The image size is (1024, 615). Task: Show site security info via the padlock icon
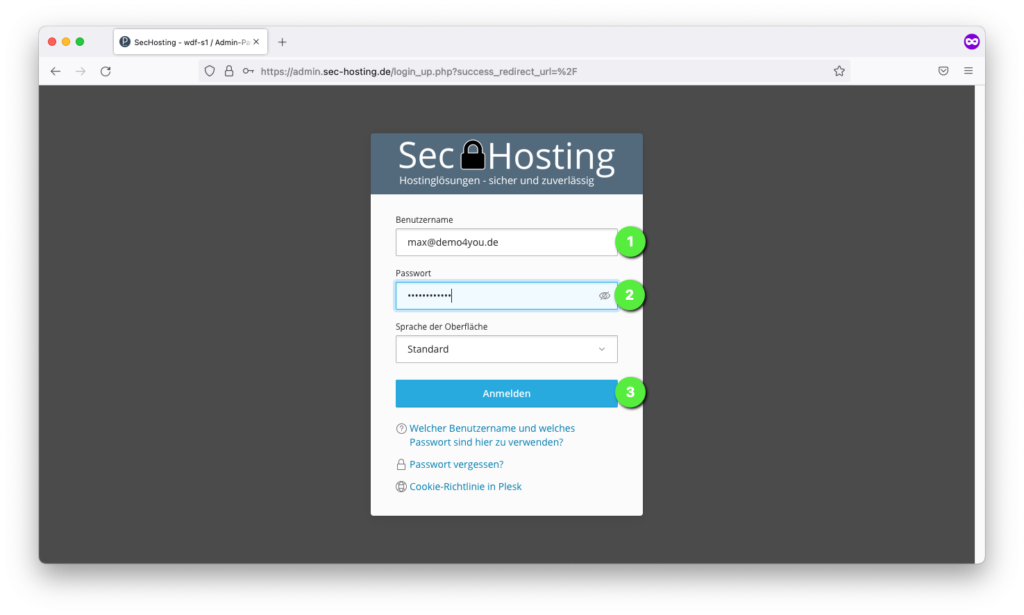229,71
